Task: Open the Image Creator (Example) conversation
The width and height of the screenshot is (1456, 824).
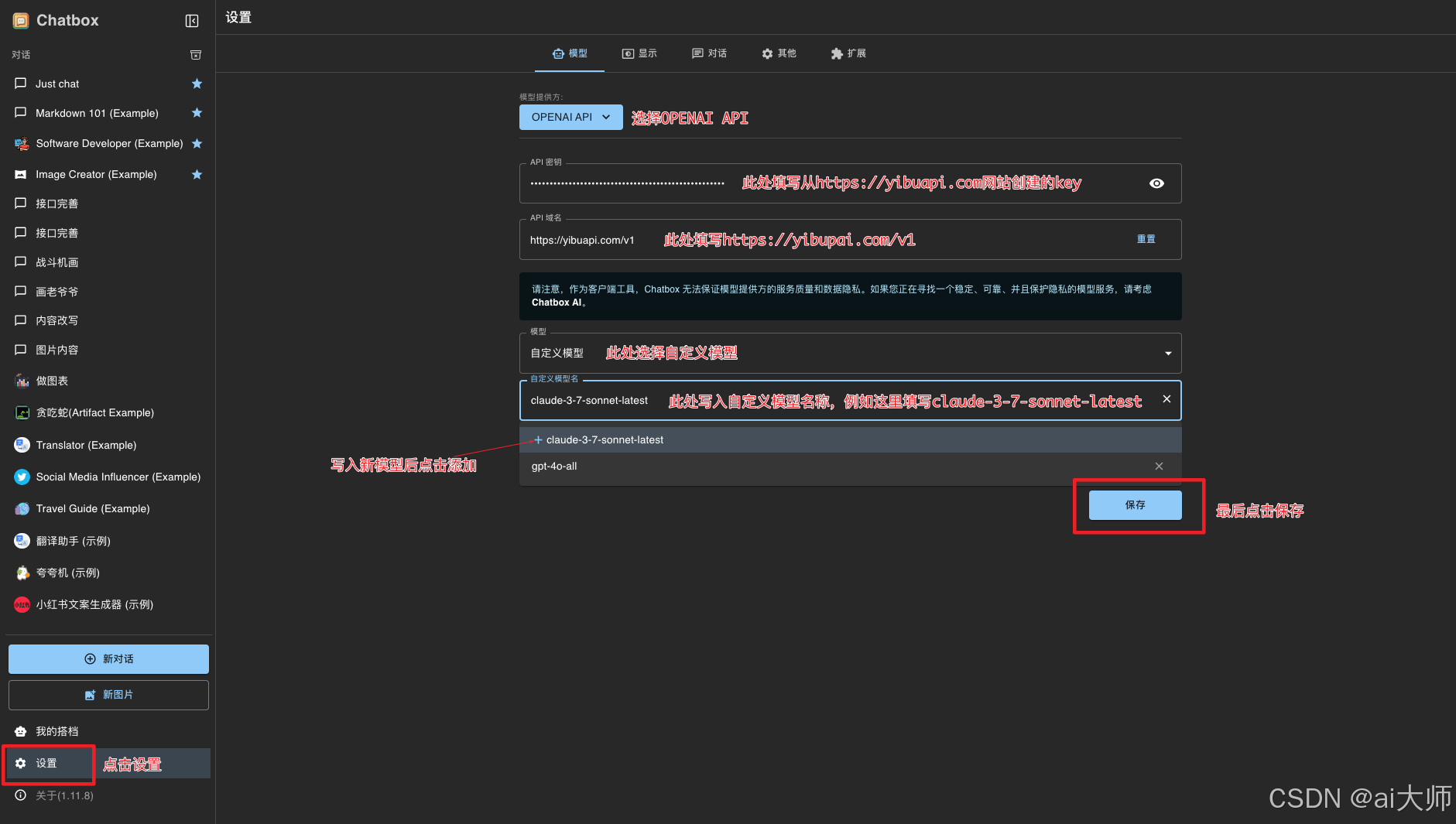Action: (108, 174)
